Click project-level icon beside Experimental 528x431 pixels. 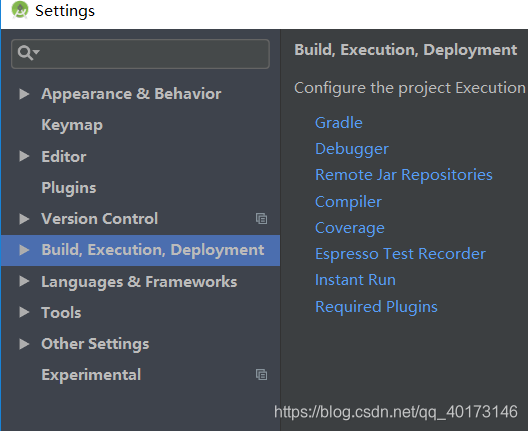pyautogui.click(x=261, y=375)
